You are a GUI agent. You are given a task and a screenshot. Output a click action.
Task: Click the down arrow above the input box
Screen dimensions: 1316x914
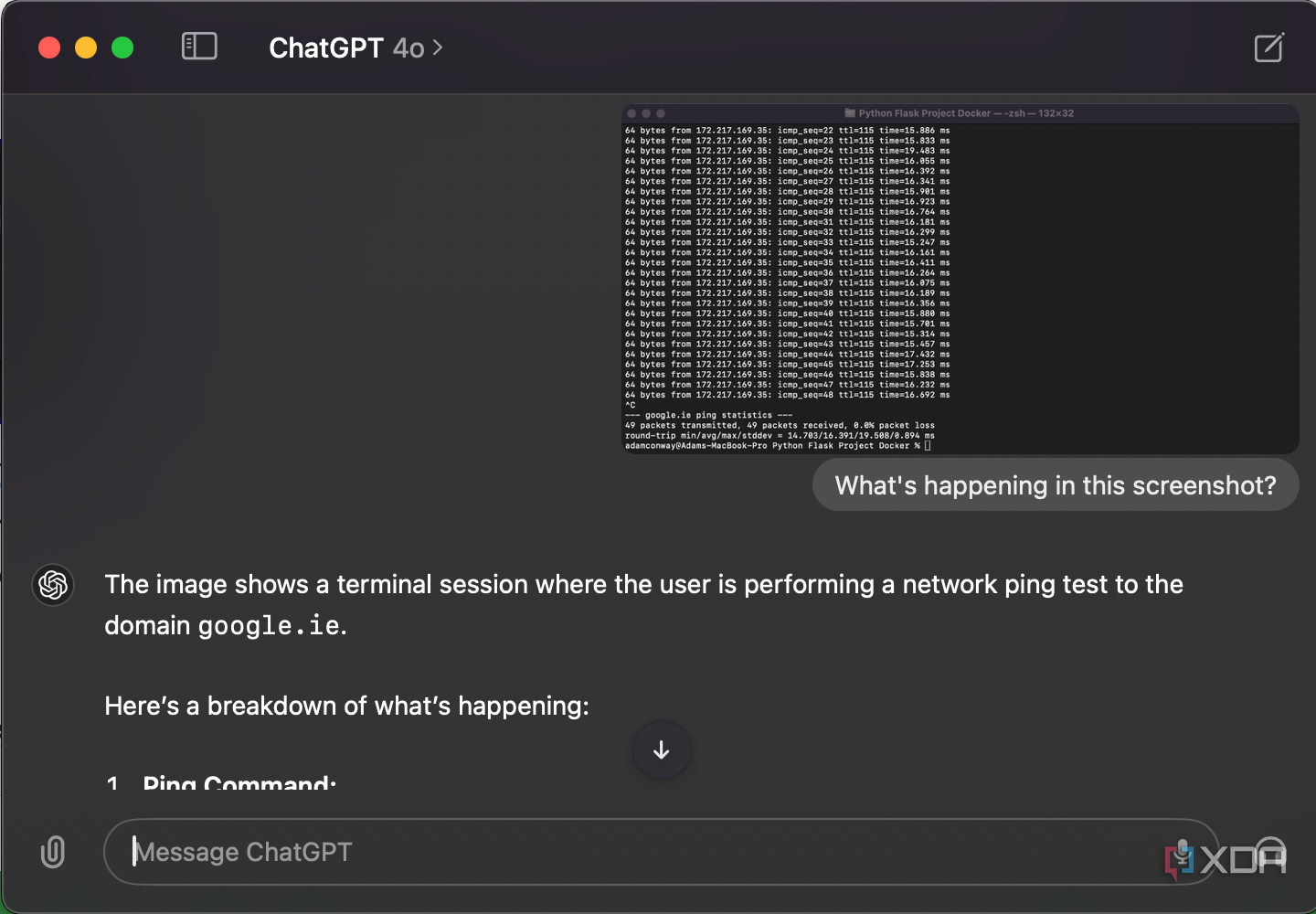[661, 749]
